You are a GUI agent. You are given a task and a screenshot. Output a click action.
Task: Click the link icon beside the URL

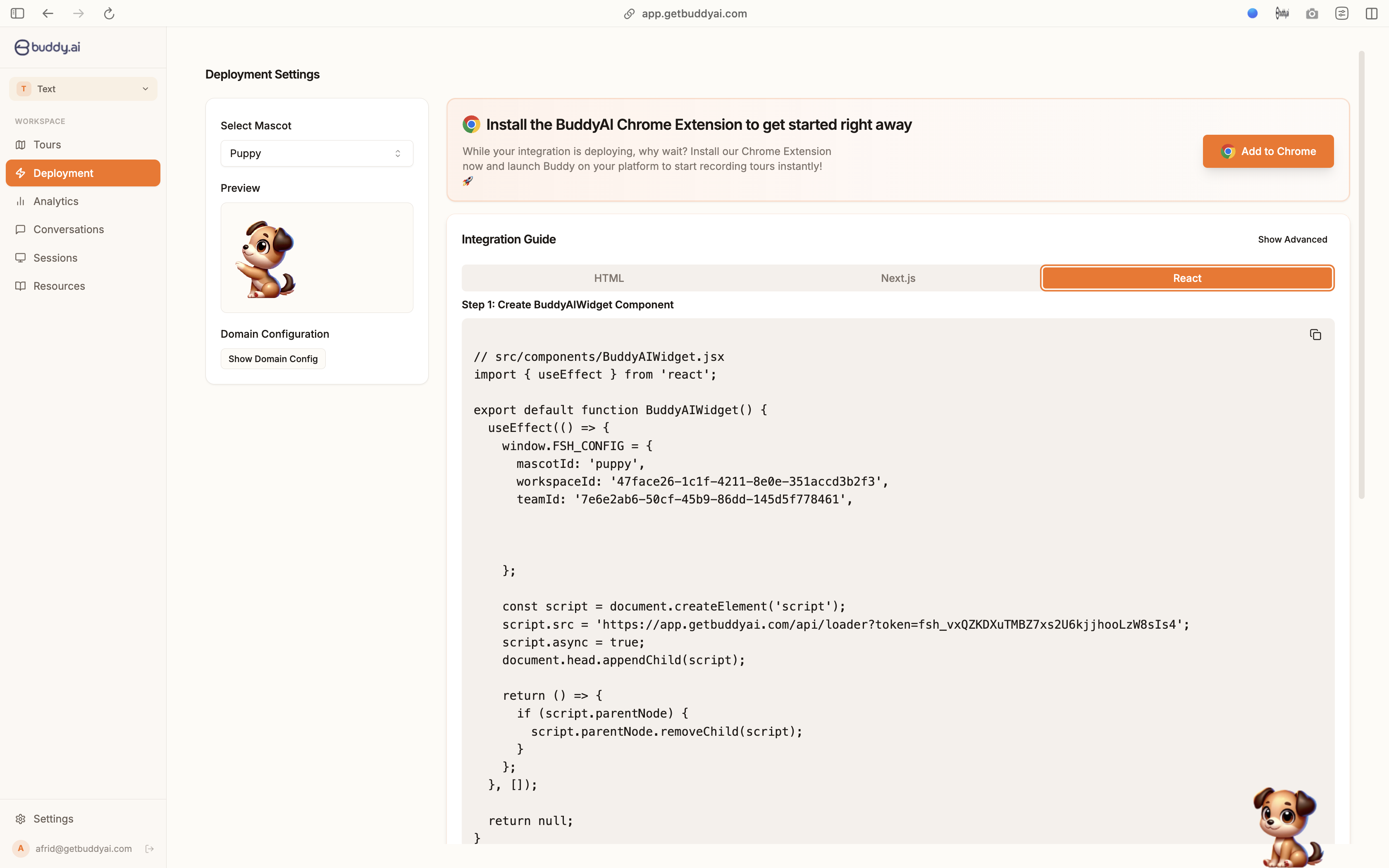(x=629, y=14)
